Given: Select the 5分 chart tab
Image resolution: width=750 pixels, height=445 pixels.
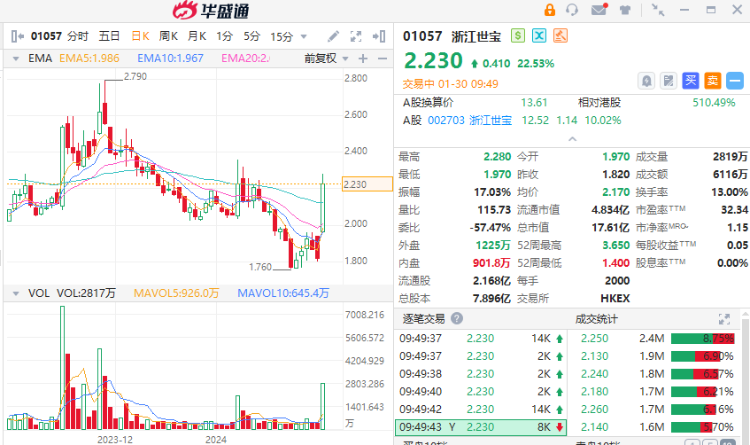Looking at the screenshot, I should 252,36.
